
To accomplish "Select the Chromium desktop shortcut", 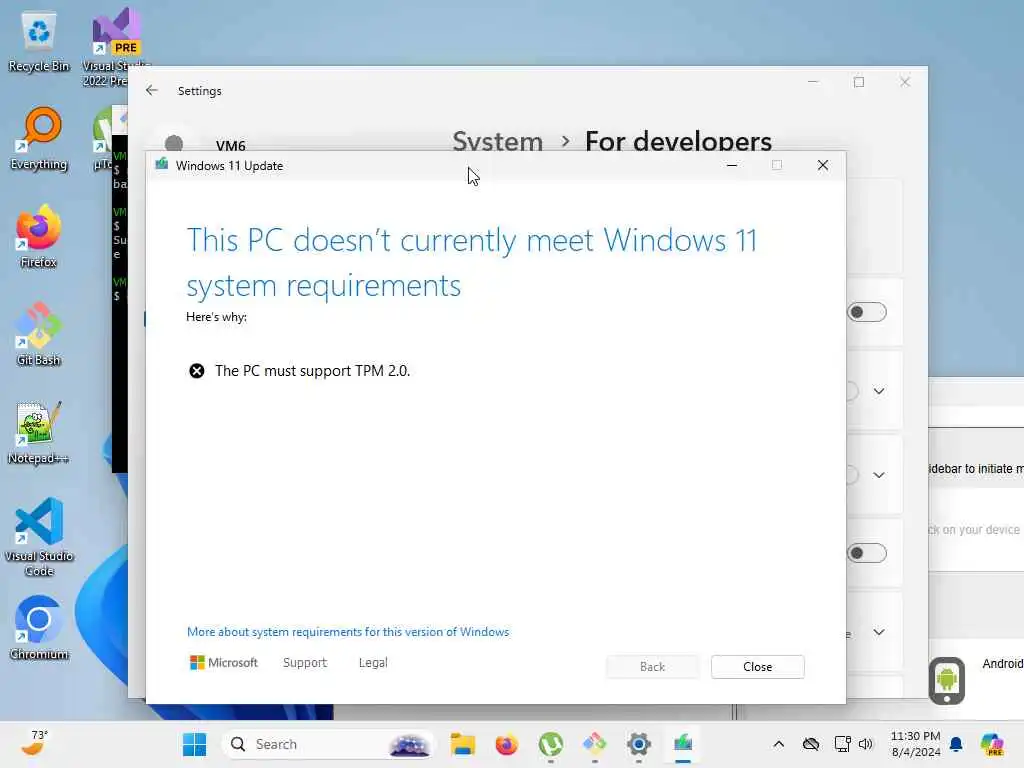I will [x=39, y=628].
